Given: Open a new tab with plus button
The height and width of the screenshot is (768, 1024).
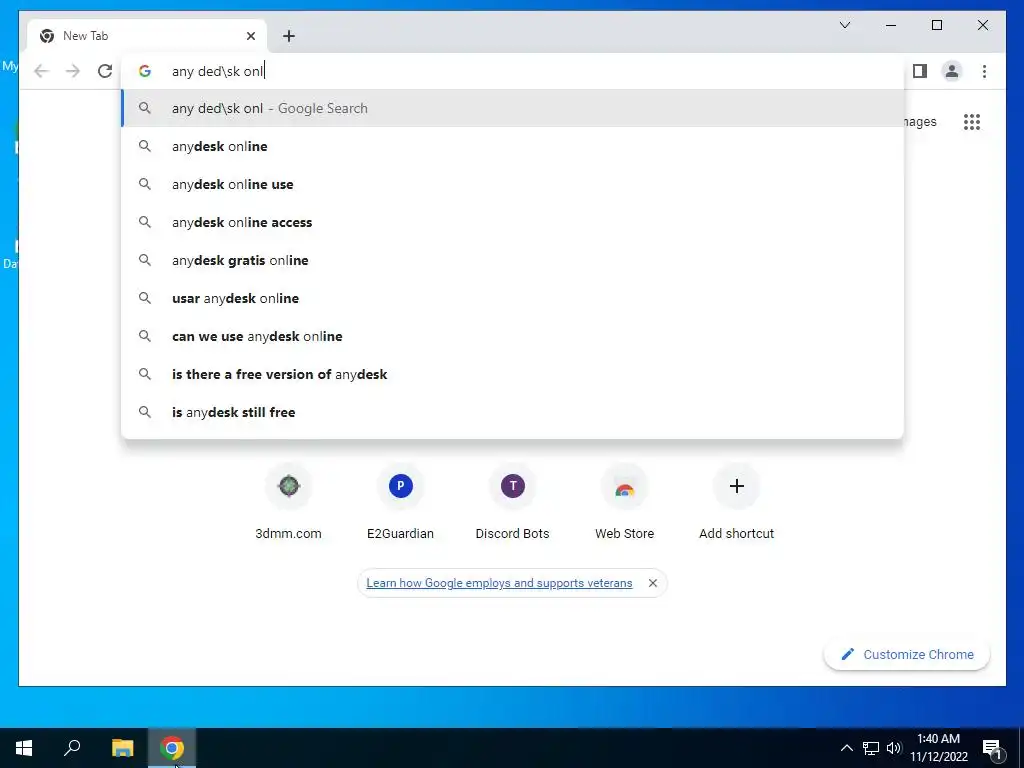Looking at the screenshot, I should 289,36.
